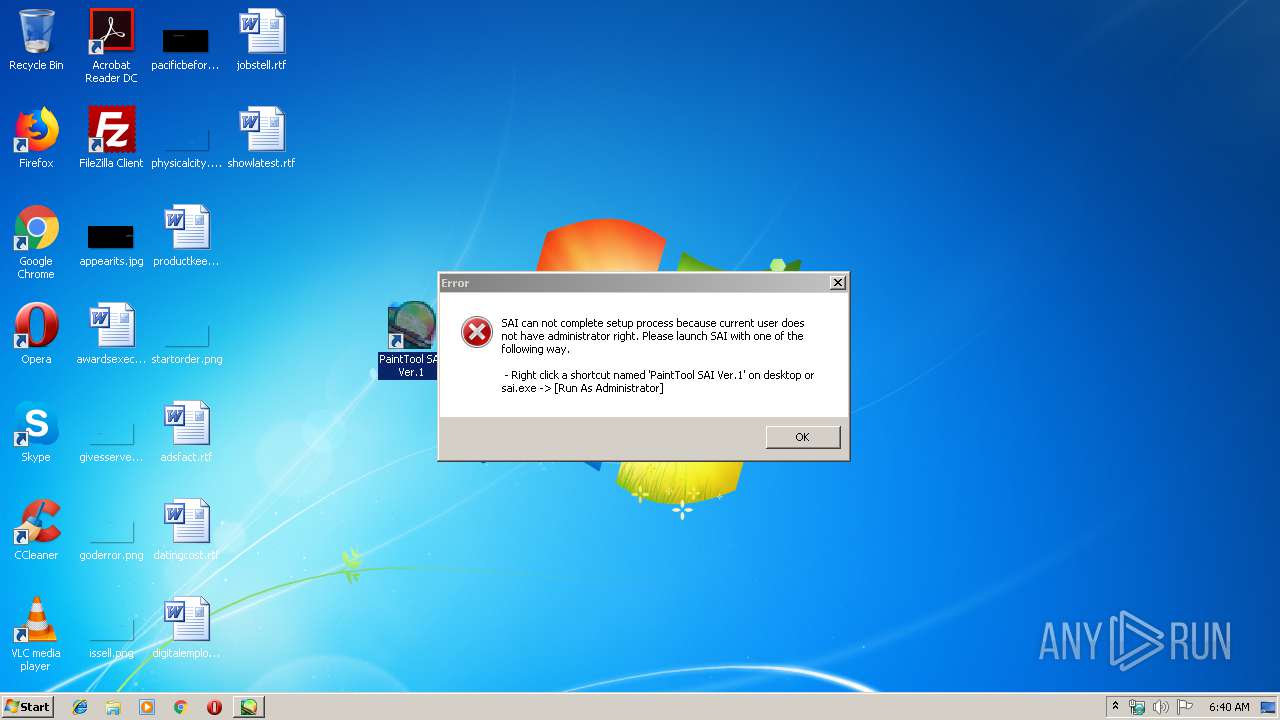Select FileZilla Client shortcut

coord(111,138)
